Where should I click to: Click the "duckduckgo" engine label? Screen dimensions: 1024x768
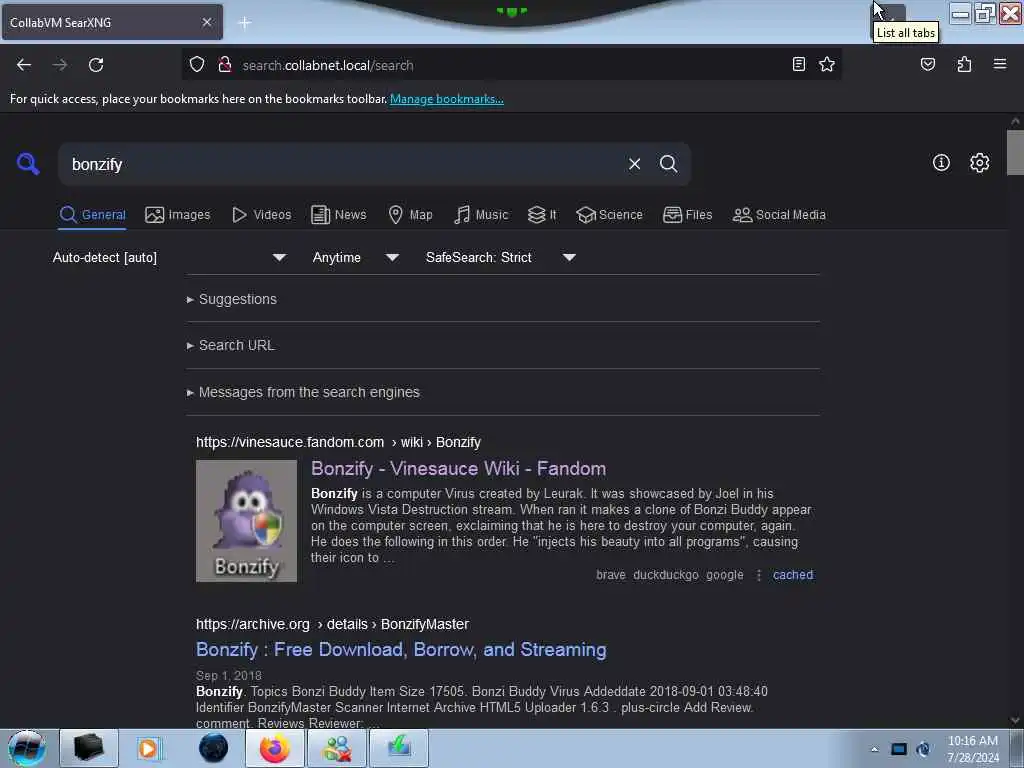pos(665,575)
